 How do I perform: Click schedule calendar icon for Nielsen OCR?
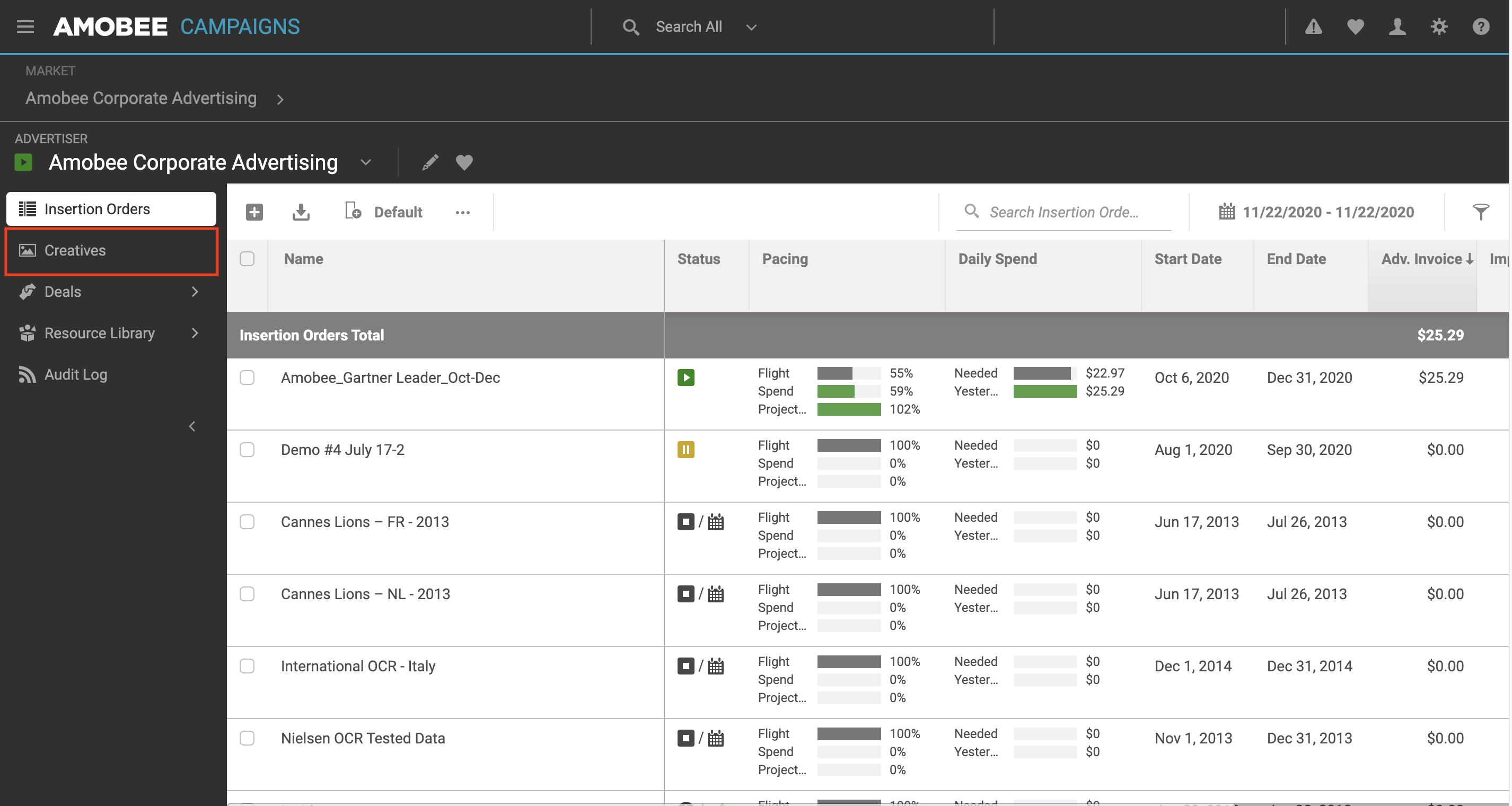coord(716,739)
